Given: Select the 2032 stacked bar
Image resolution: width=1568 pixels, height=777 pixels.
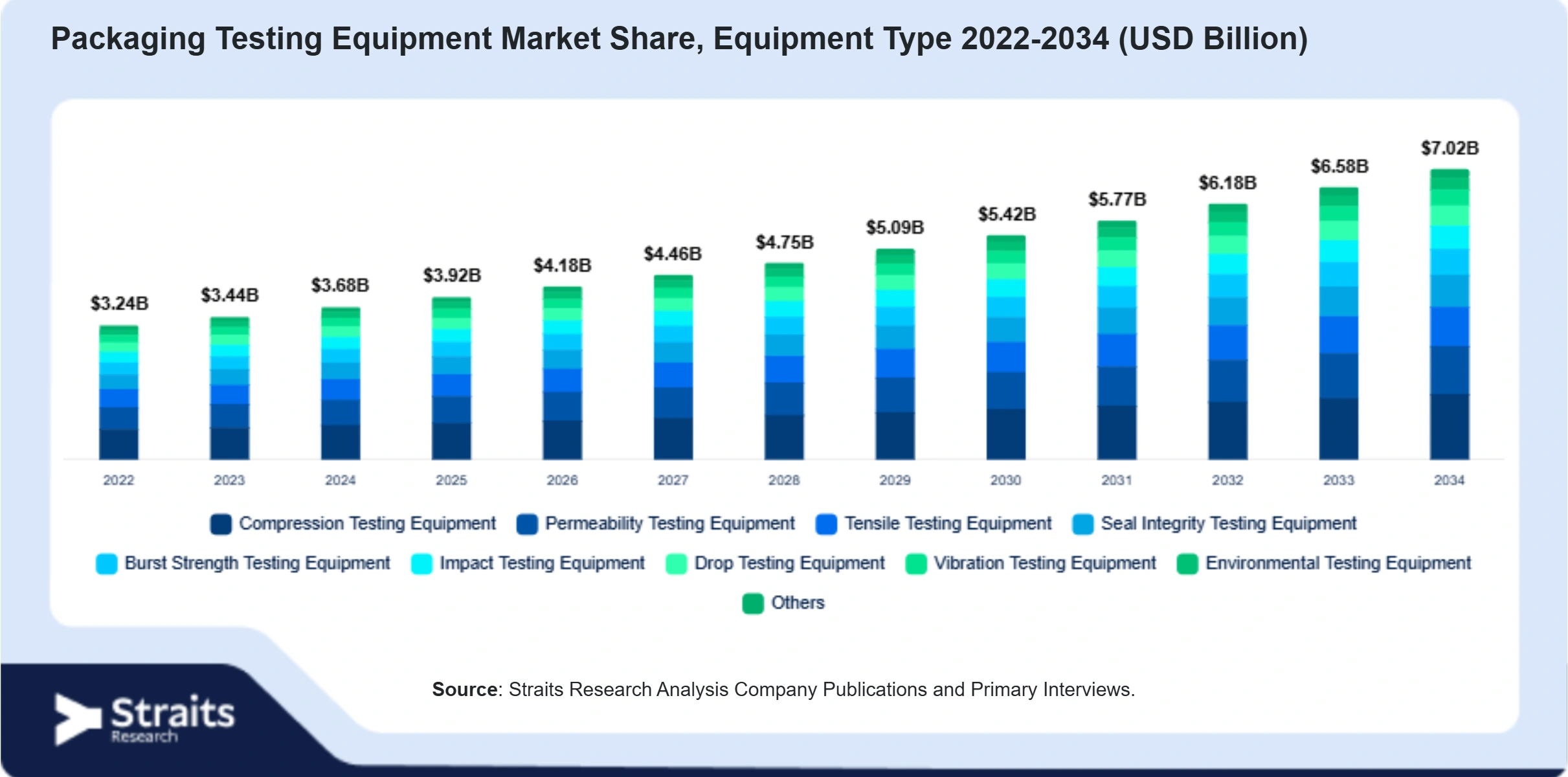Looking at the screenshot, I should pos(1227,332).
